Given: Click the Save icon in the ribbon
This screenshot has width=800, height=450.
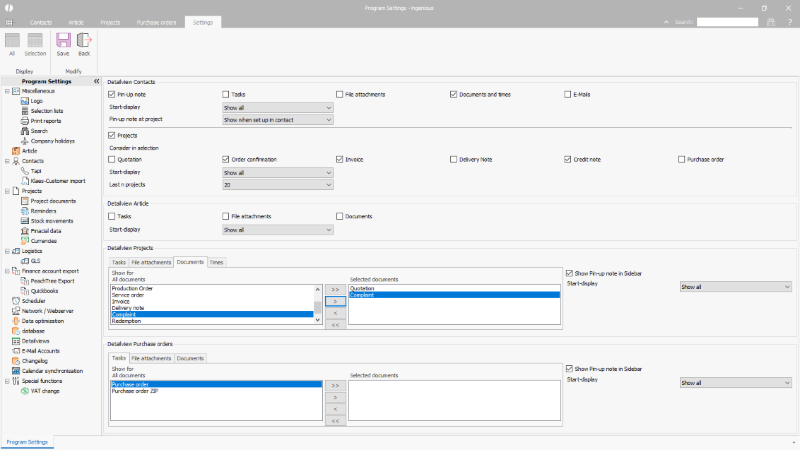Looking at the screenshot, I should (63, 44).
